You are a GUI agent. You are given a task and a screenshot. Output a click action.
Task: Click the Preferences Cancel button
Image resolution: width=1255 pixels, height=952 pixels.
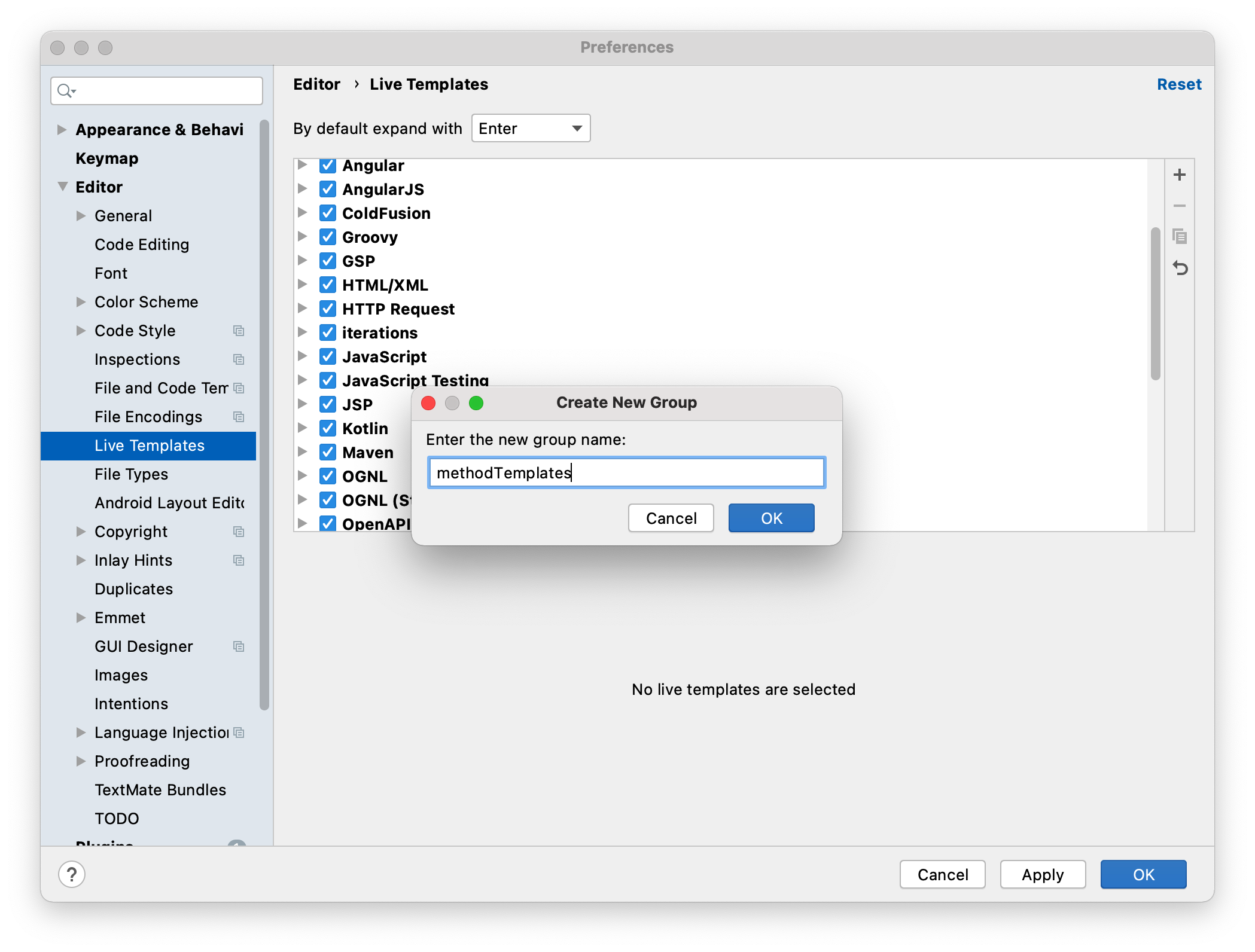pos(943,874)
